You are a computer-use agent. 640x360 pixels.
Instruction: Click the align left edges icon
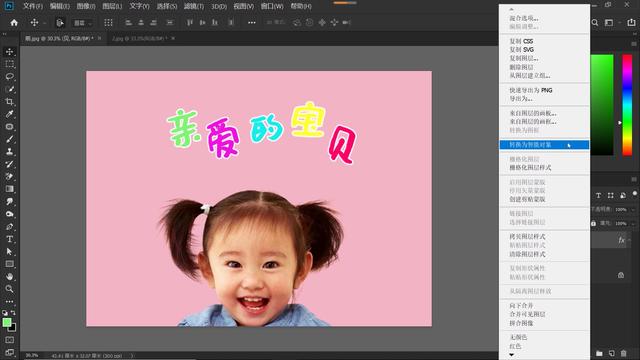[x=128, y=22]
